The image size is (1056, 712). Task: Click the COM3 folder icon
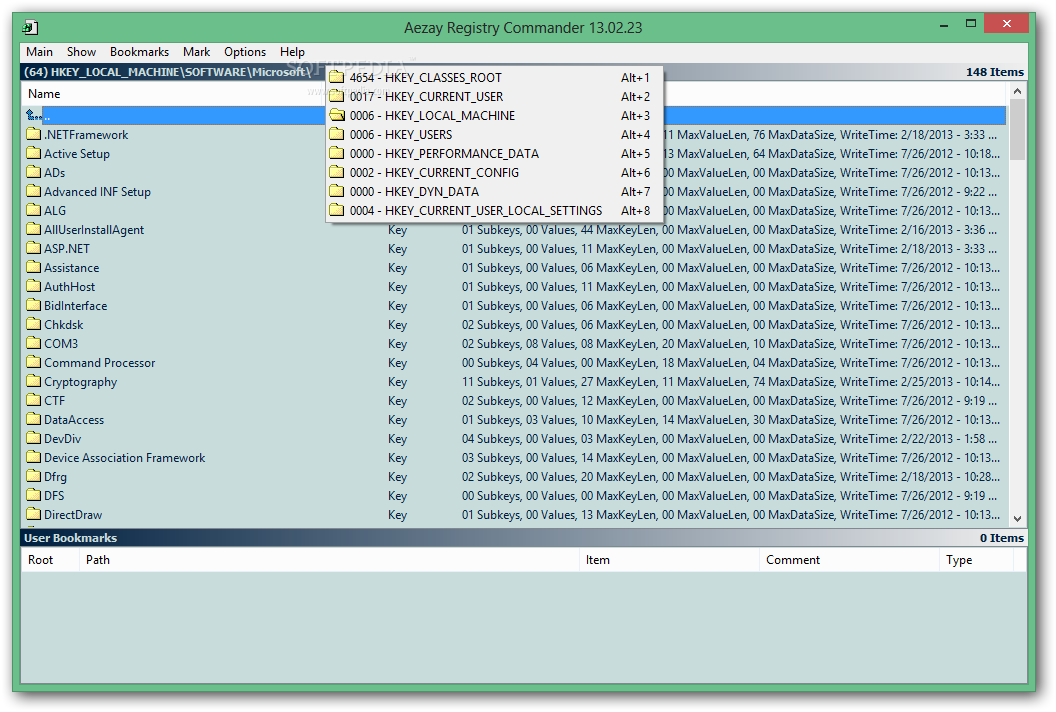(x=34, y=343)
